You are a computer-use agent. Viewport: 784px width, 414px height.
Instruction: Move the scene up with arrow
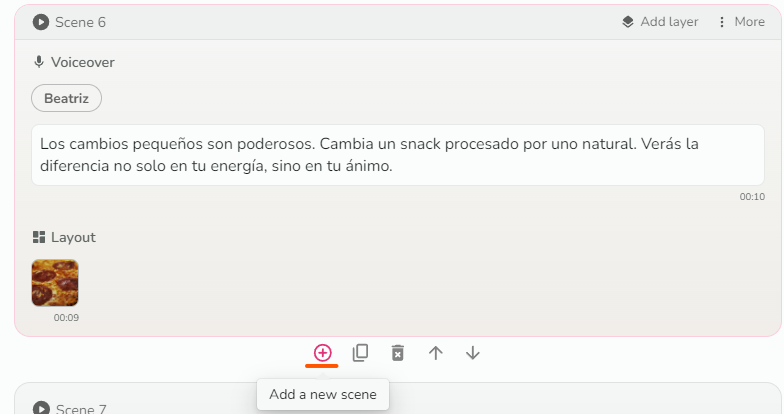pos(436,353)
